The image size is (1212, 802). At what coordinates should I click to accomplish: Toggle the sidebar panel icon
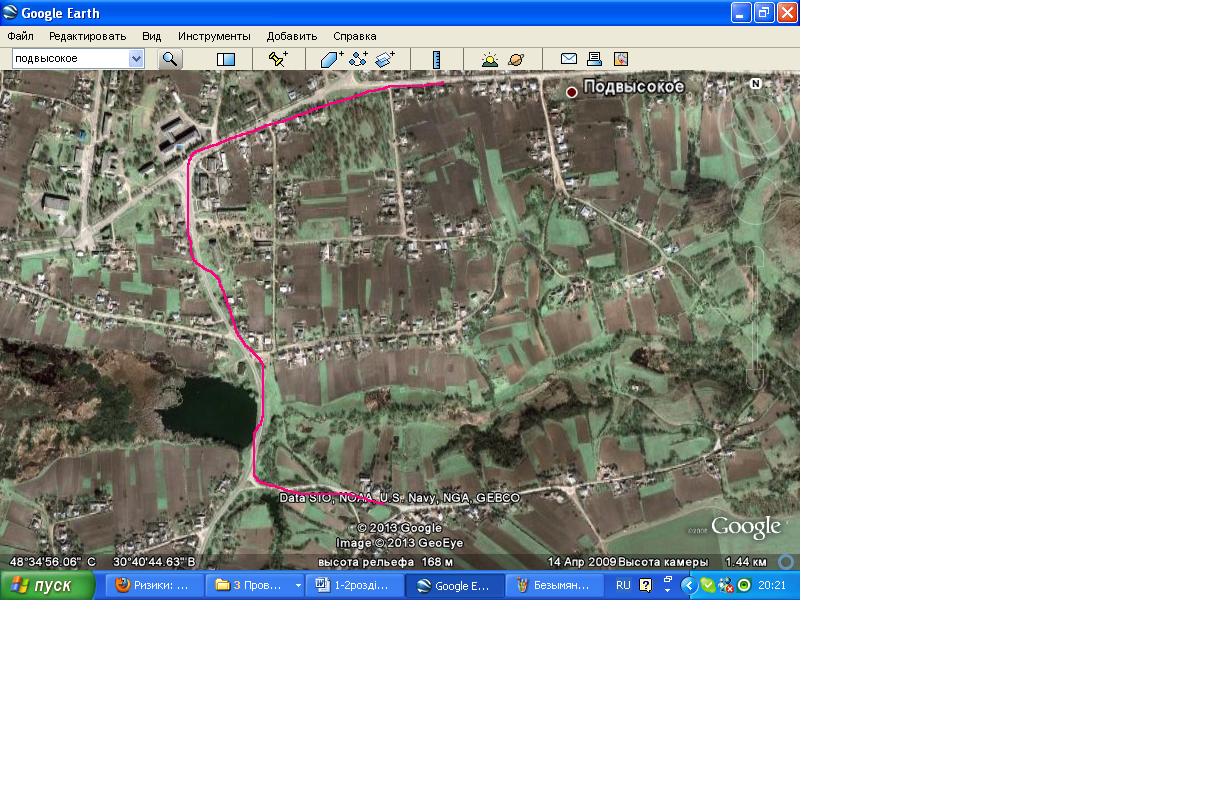coord(226,59)
